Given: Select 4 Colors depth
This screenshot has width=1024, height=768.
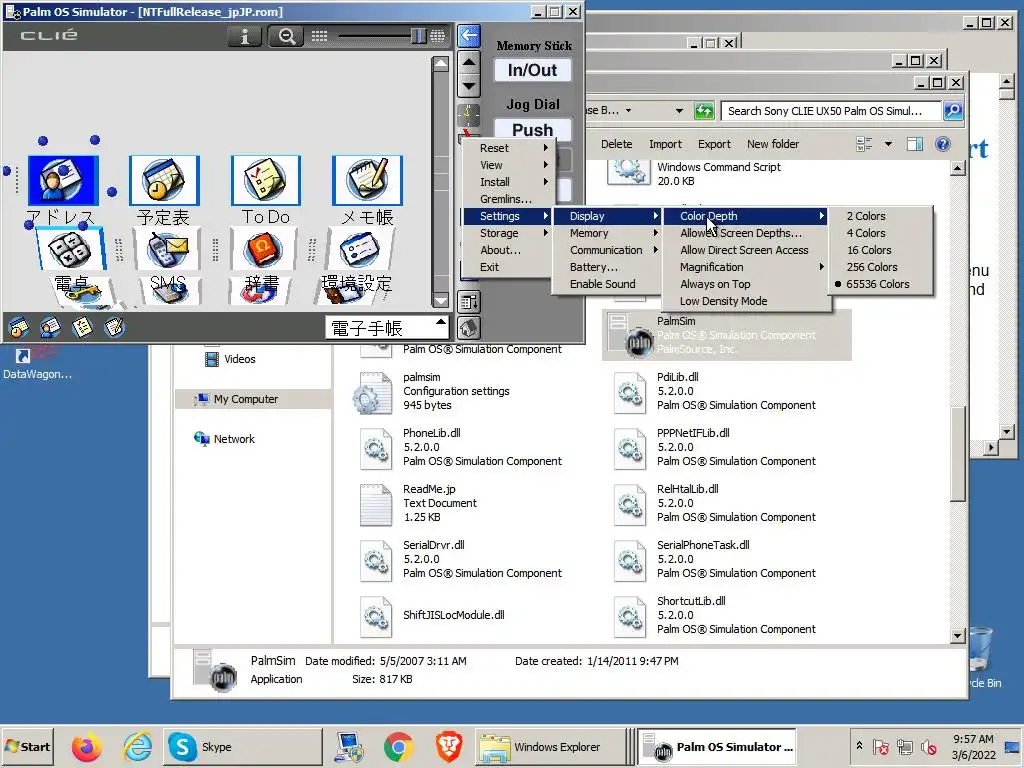Looking at the screenshot, I should click(880, 233).
